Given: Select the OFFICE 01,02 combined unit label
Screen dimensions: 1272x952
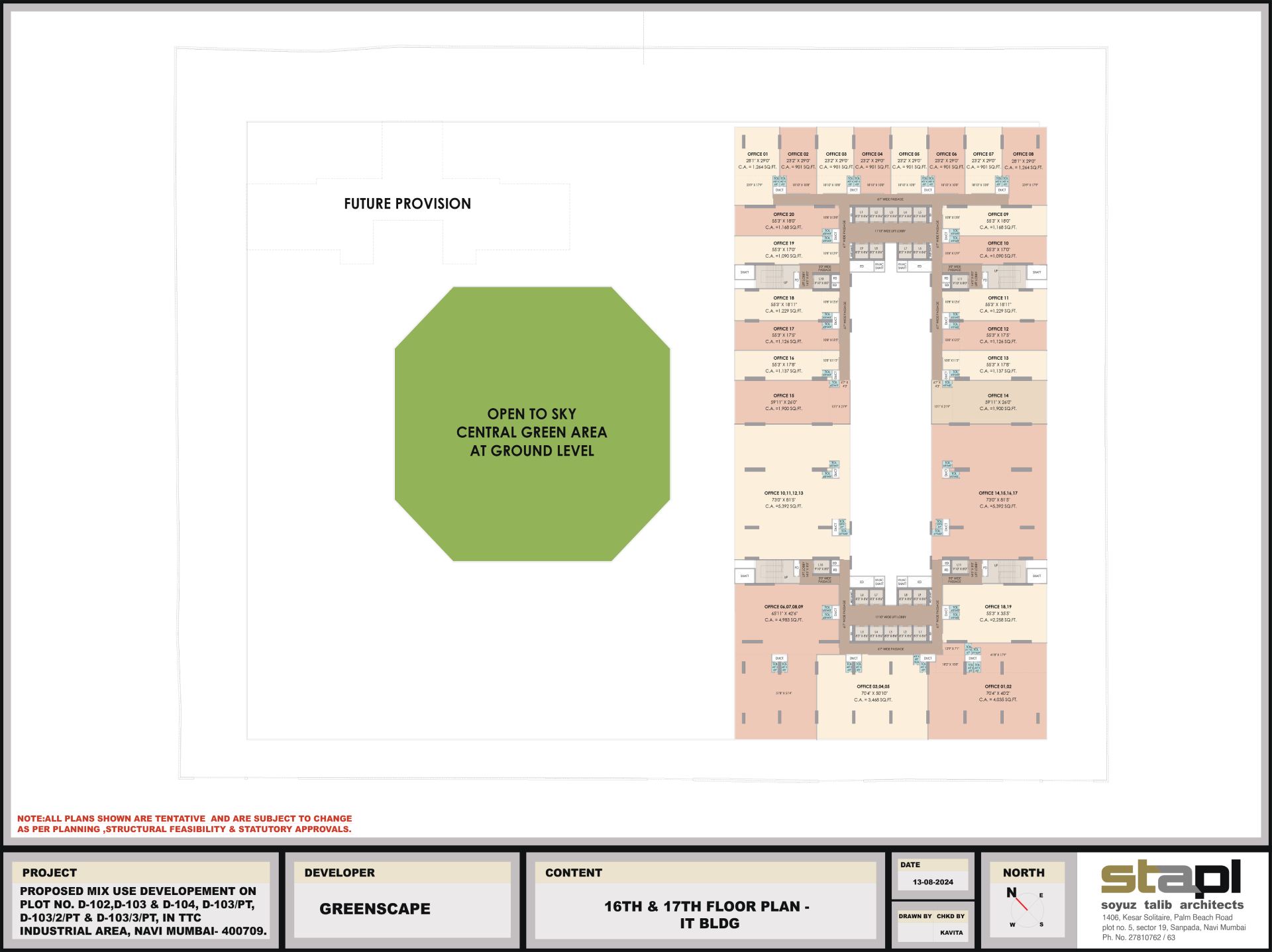Looking at the screenshot, I should [998, 687].
